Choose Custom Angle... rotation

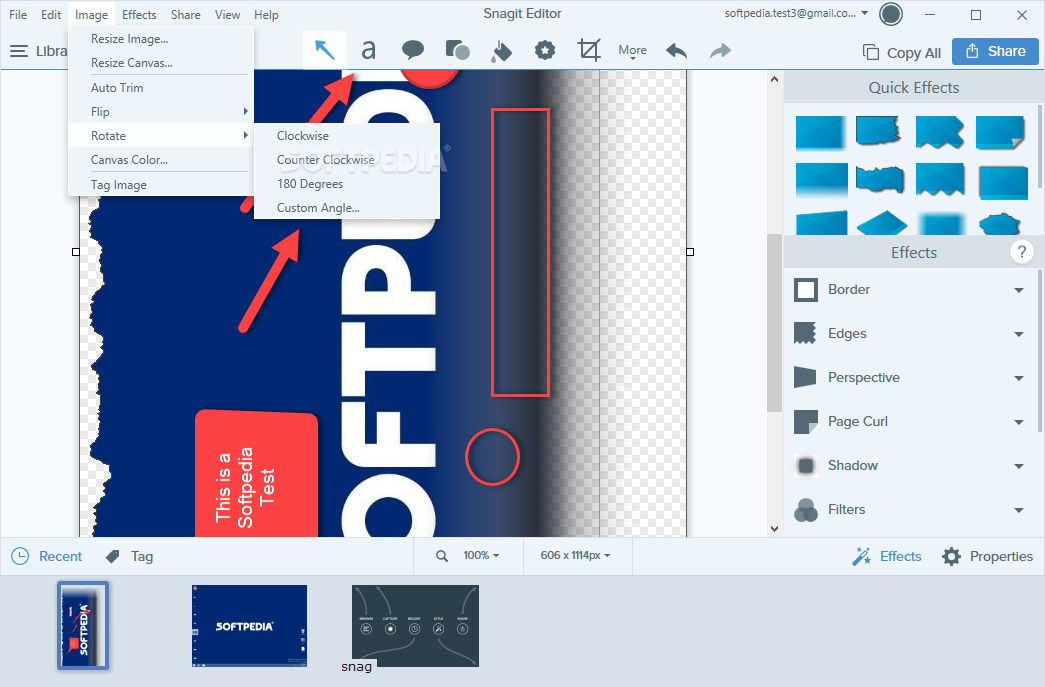[x=347, y=208]
